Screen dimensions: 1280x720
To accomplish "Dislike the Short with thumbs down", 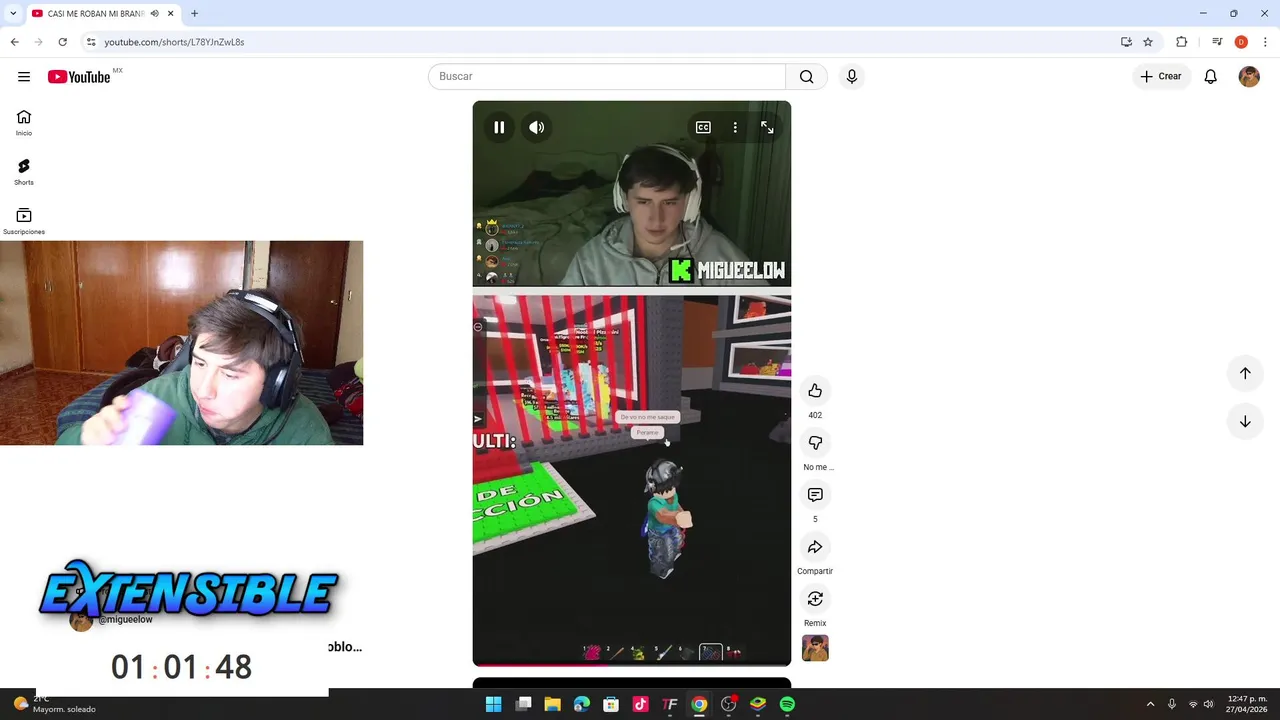I will [815, 442].
